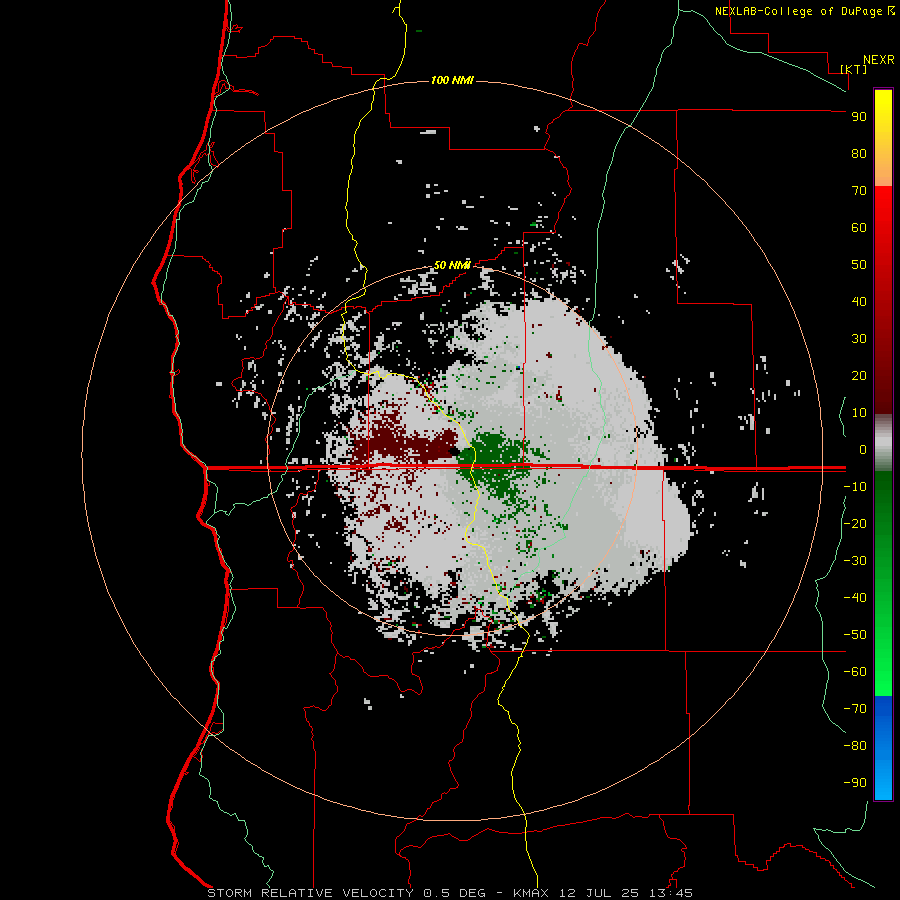Click the 50 value on the velocity scale
The height and width of the screenshot is (900, 900).
(859, 265)
